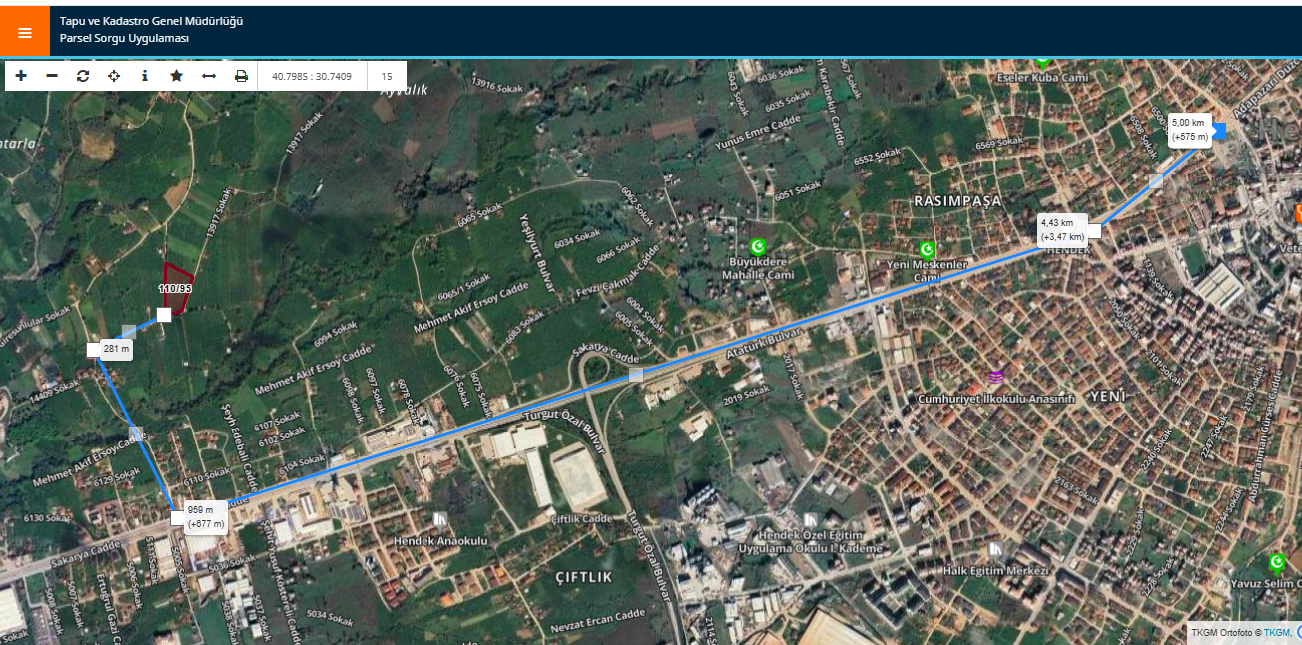Zoom in with the plus icon
1302x645 pixels.
[x=21, y=76]
